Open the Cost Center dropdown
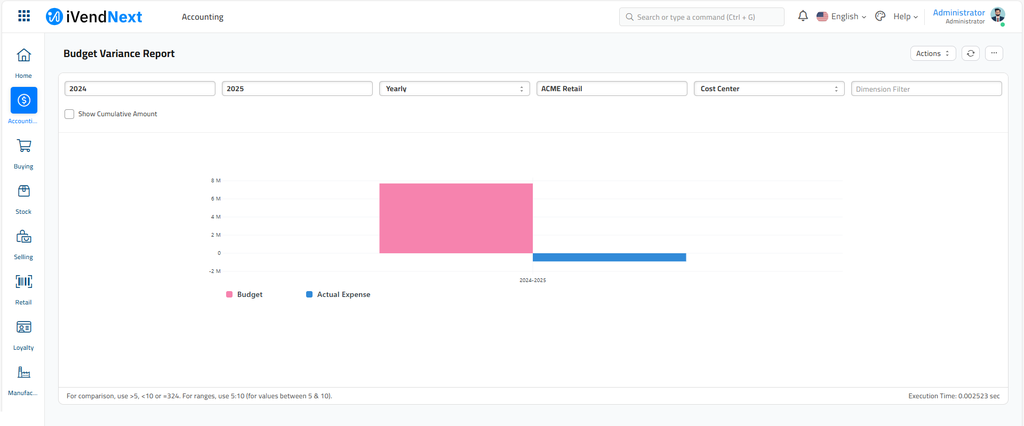 click(x=768, y=89)
